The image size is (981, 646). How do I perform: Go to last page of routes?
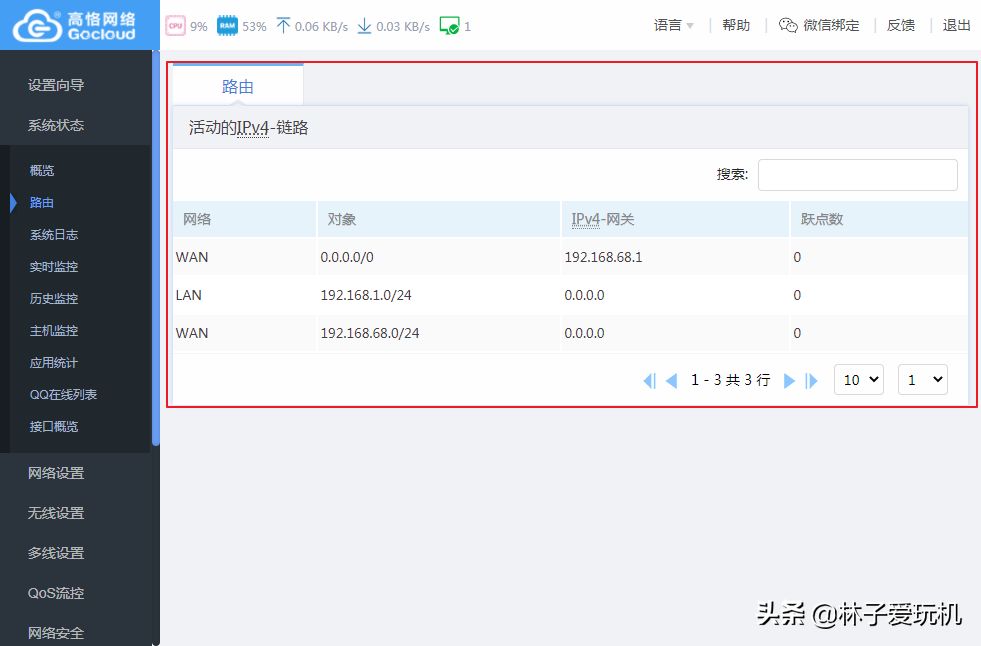pos(811,380)
